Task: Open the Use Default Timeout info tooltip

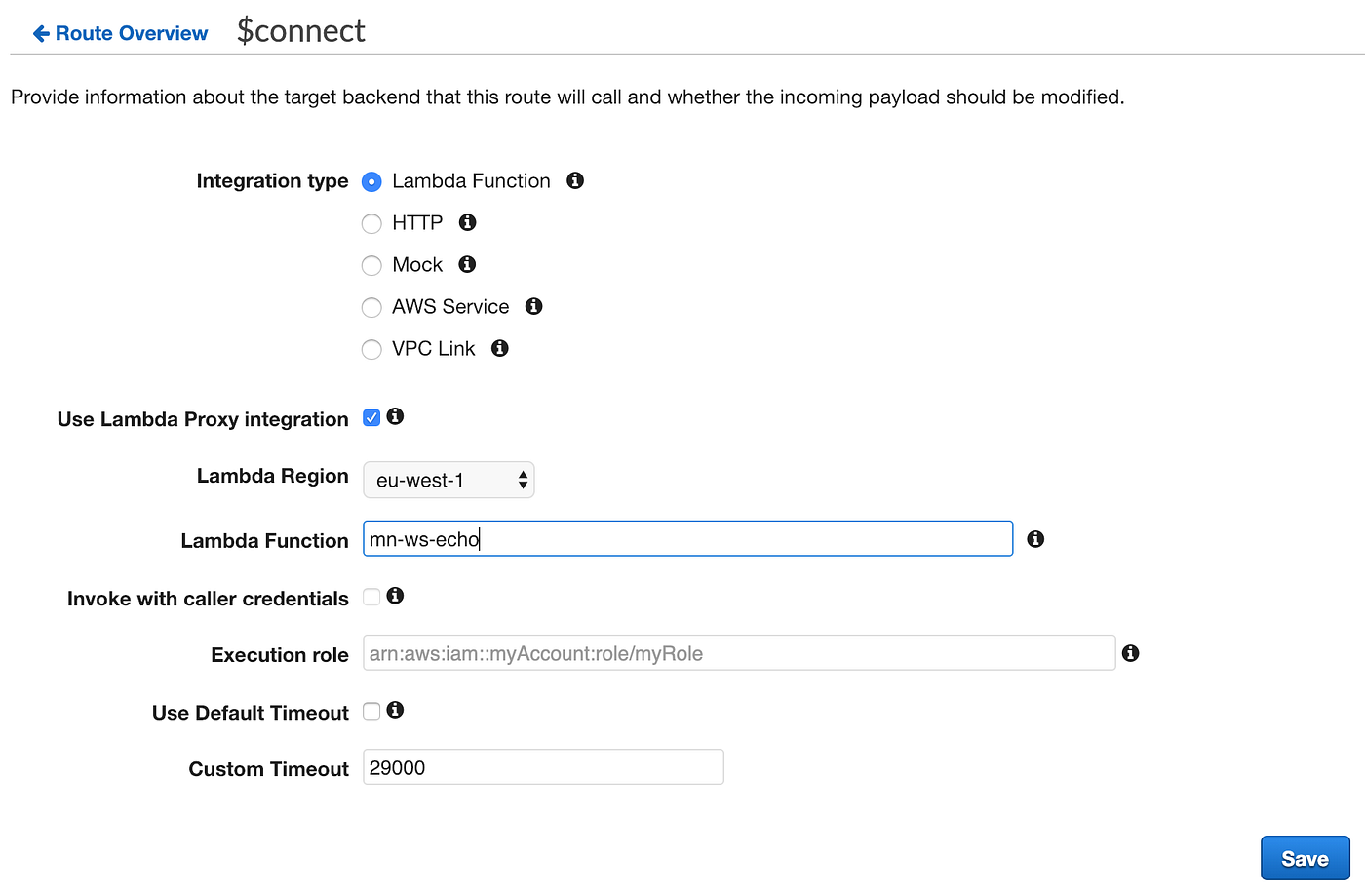Action: coord(396,710)
